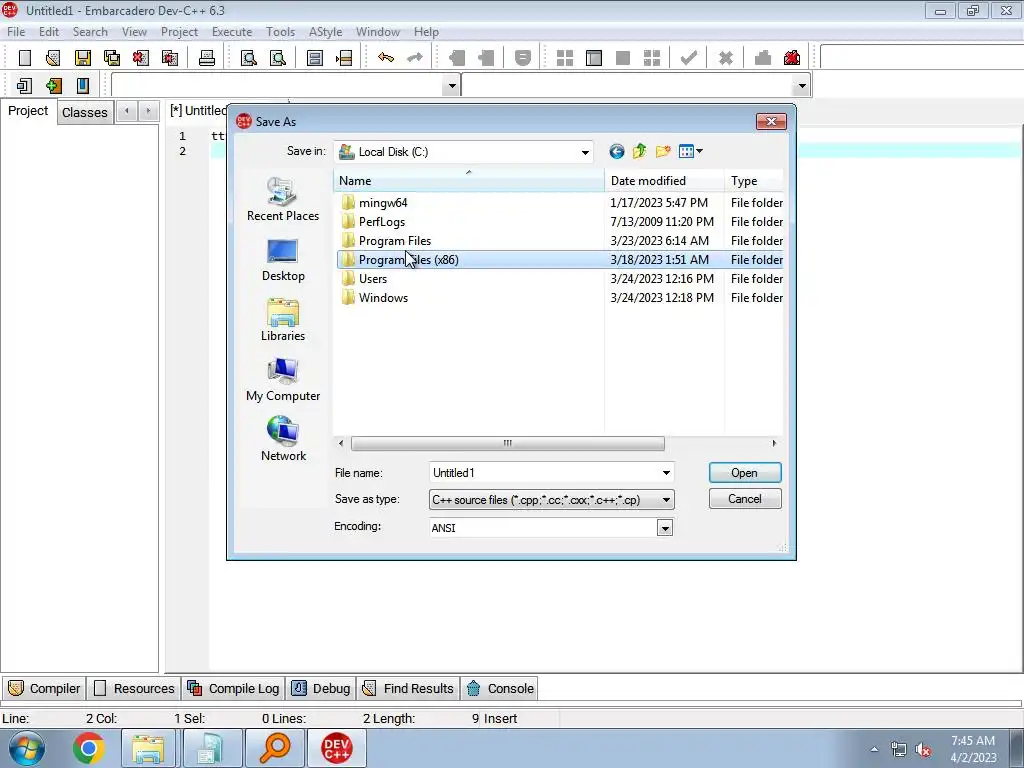Go to Desktop in Save As sidebar
Image resolution: width=1024 pixels, height=768 pixels.
283,260
